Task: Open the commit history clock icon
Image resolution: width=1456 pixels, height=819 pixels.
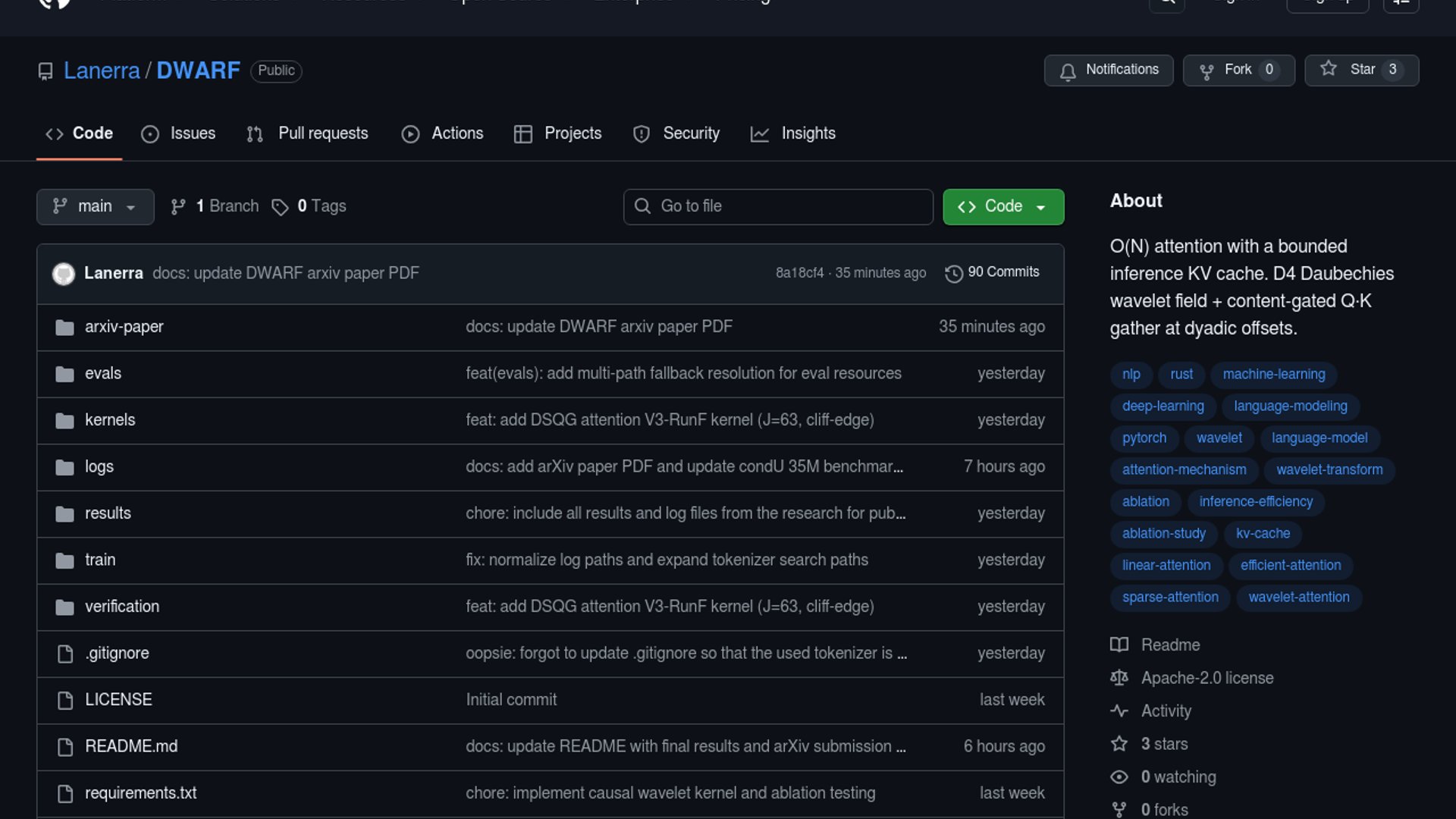Action: coord(953,273)
